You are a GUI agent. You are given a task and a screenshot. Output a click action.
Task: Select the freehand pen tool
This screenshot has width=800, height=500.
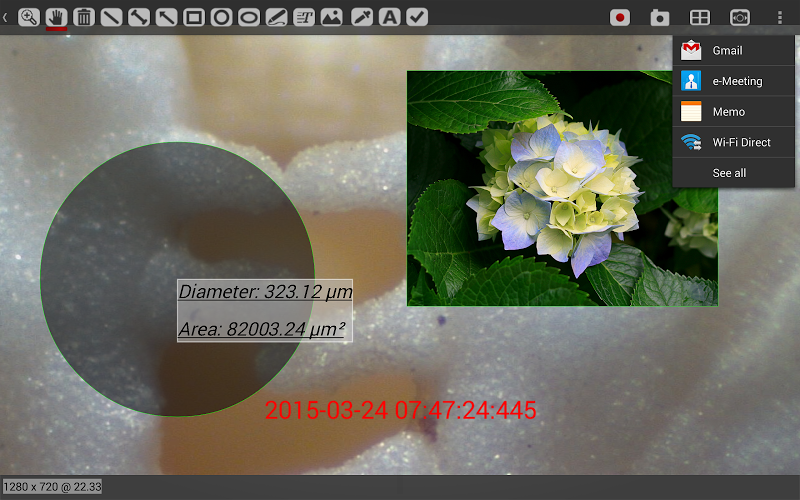(x=277, y=17)
